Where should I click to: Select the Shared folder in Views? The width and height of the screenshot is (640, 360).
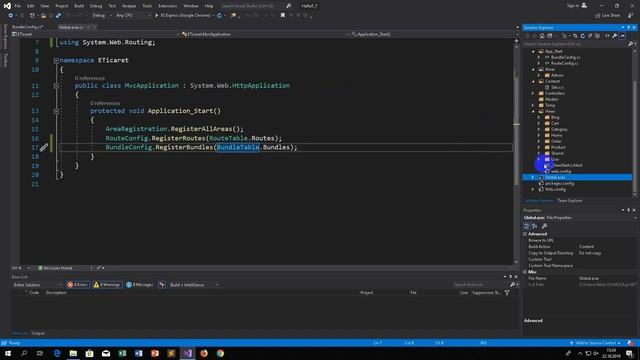click(x=557, y=153)
